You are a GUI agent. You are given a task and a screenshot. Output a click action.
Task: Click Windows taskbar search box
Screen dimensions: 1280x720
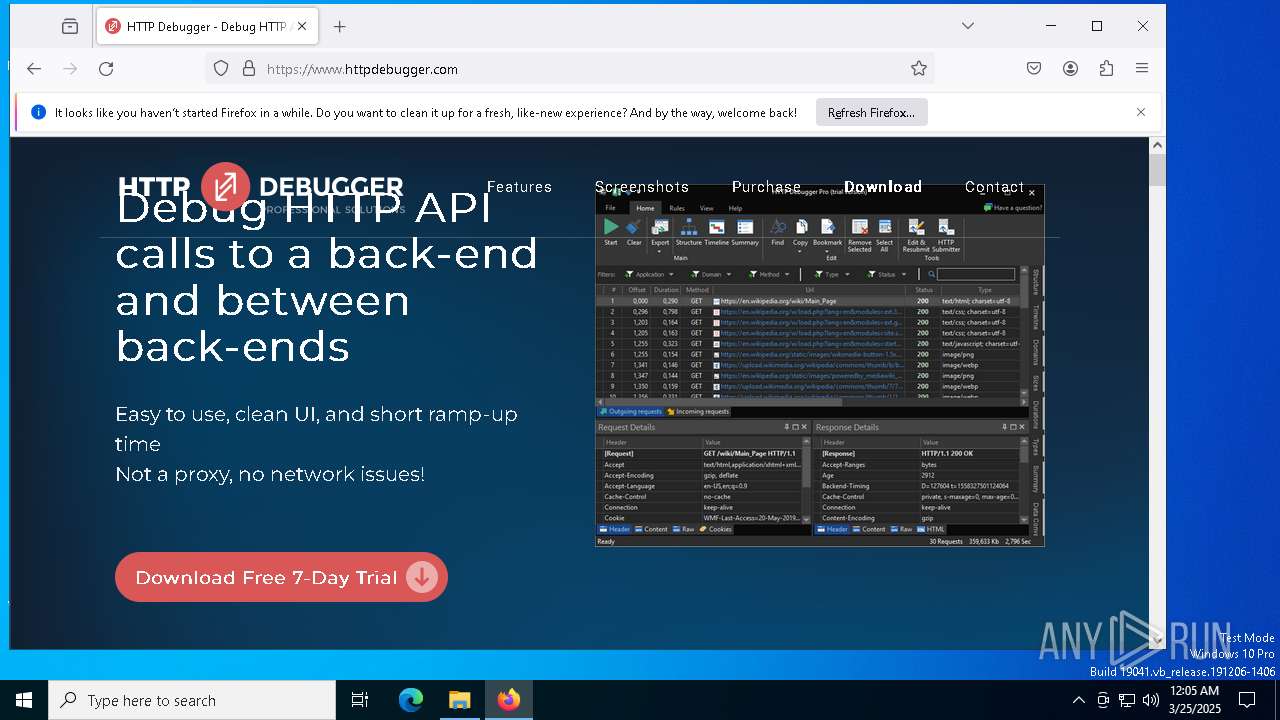(192, 700)
